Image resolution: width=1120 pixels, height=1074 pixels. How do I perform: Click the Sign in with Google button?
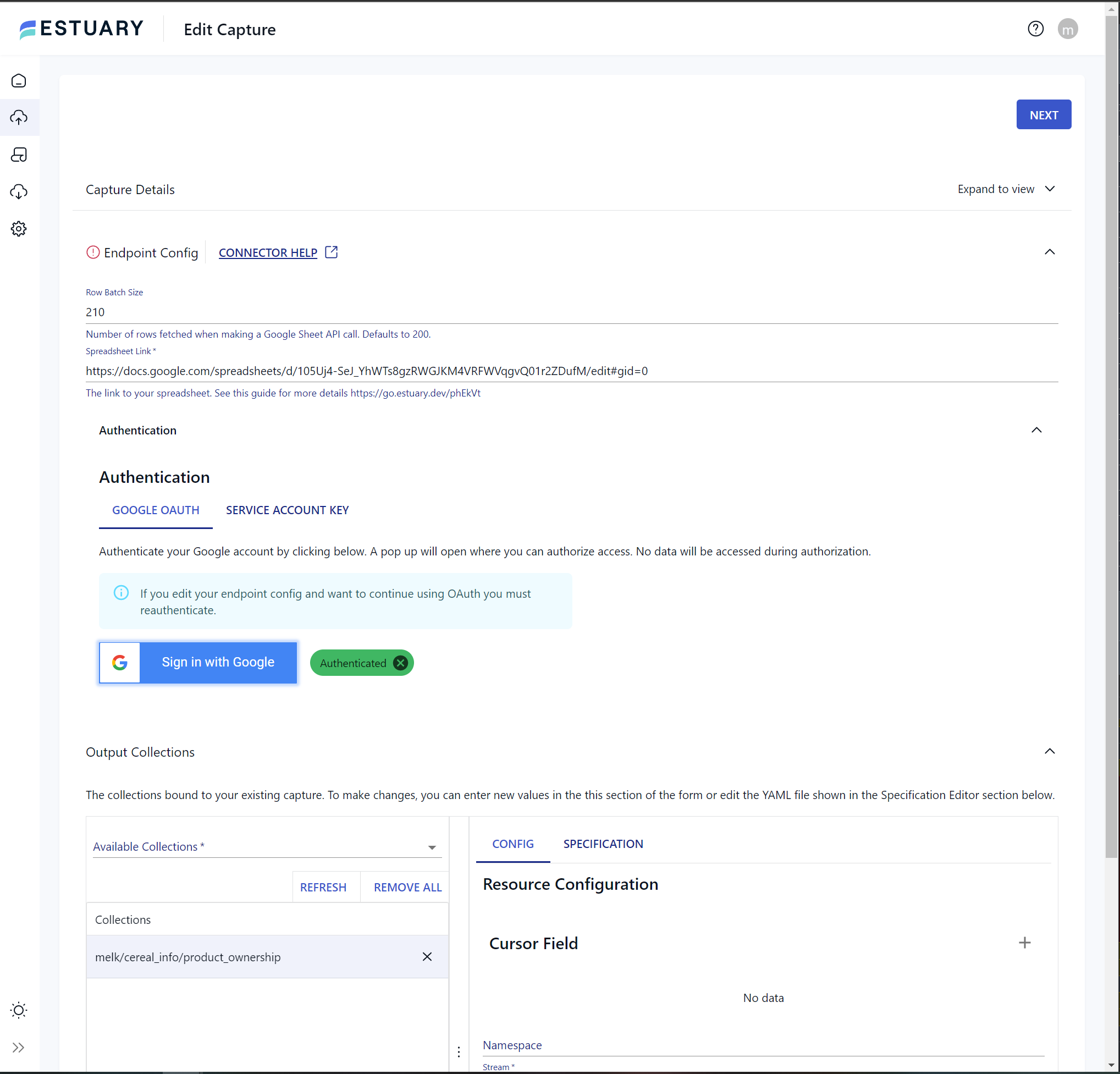pos(218,663)
